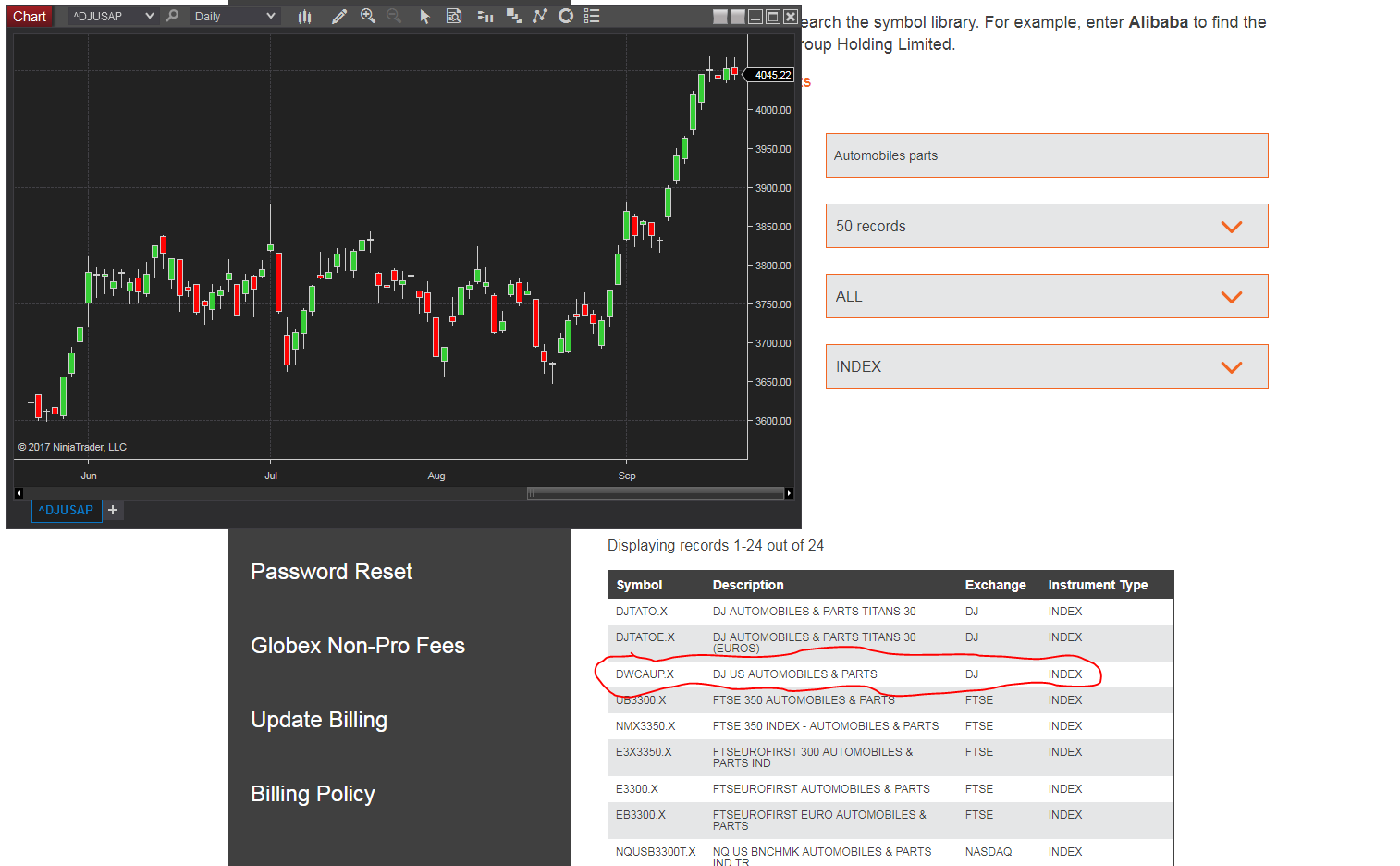This screenshot has width=1400, height=866.
Task: Click the Exchange column header
Action: point(995,585)
